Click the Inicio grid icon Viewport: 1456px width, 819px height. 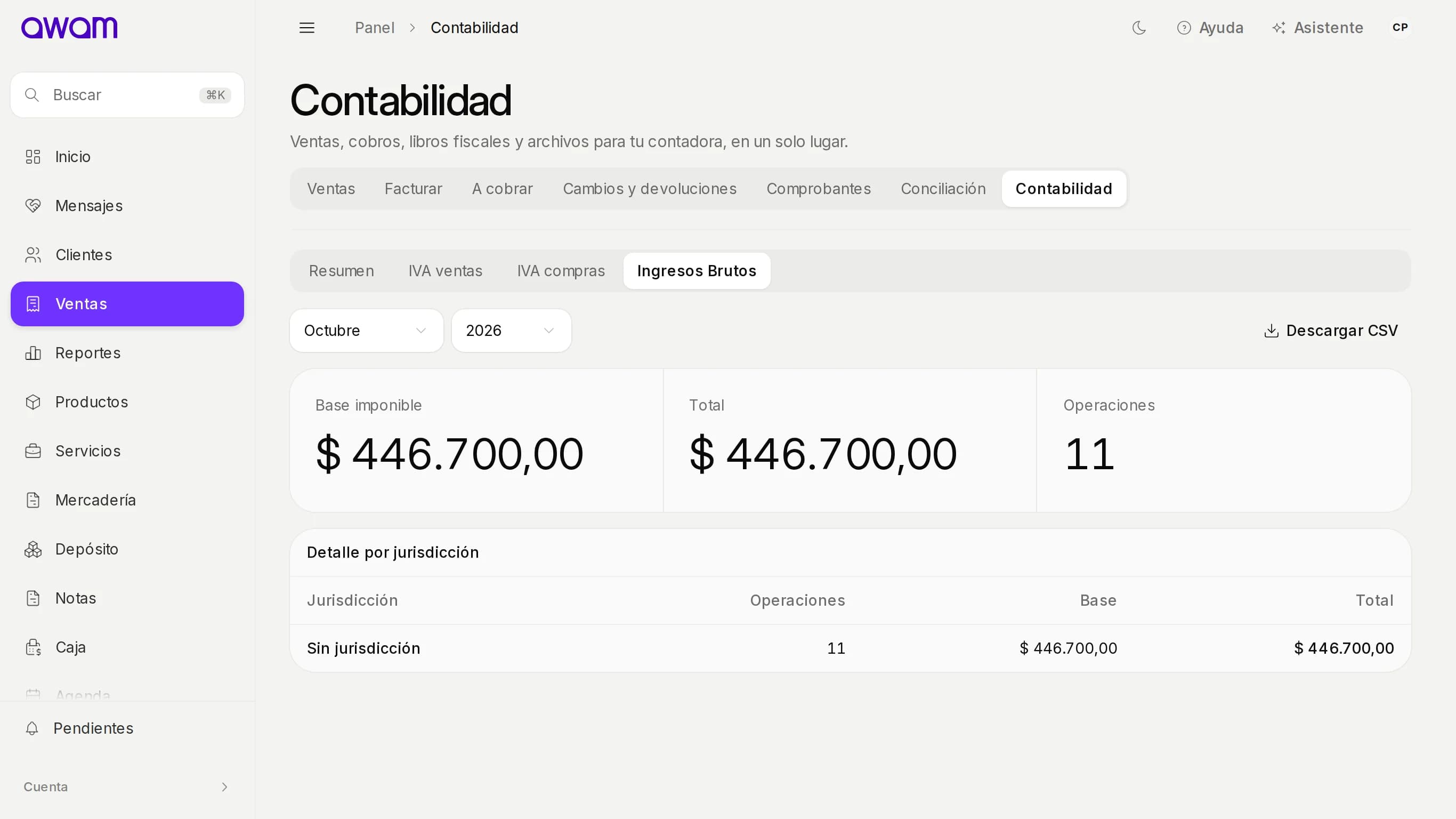click(33, 157)
